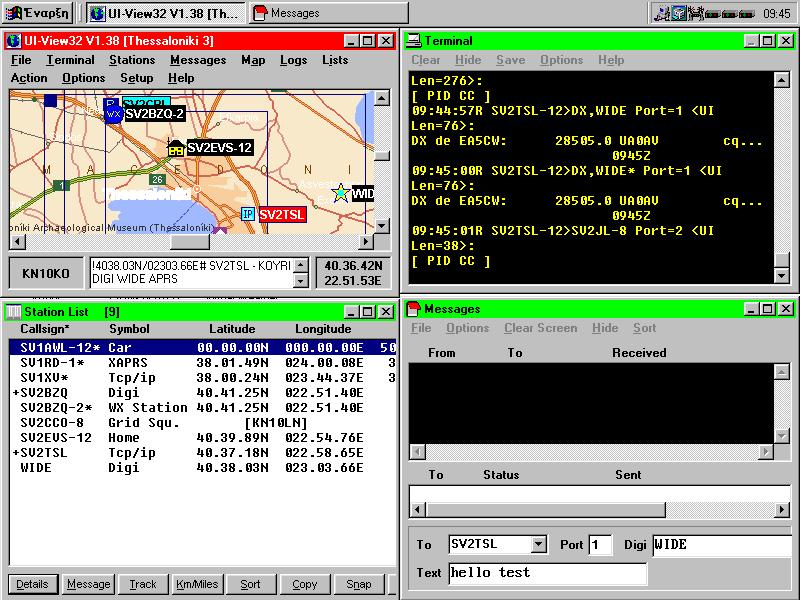Image resolution: width=800 pixels, height=600 pixels.
Task: Click the SV2EVS-12 house icon on map
Action: click(176, 147)
